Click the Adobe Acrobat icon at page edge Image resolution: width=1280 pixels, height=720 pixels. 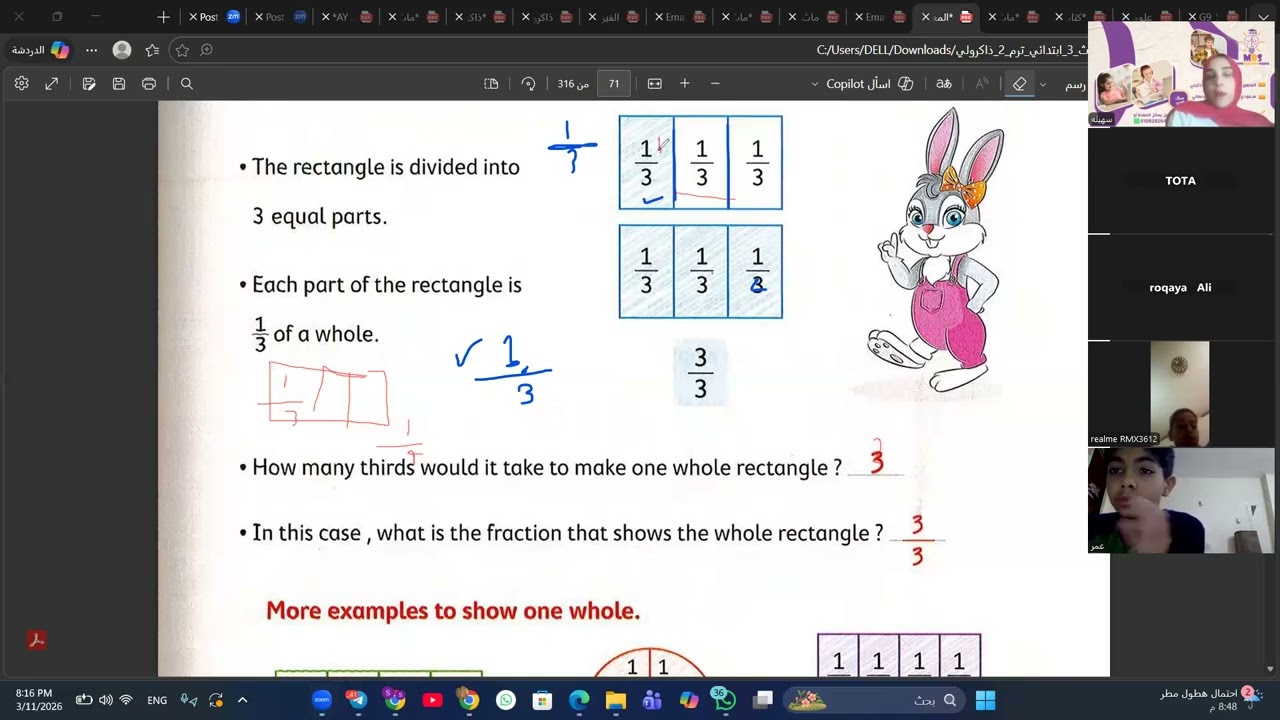coord(37,640)
